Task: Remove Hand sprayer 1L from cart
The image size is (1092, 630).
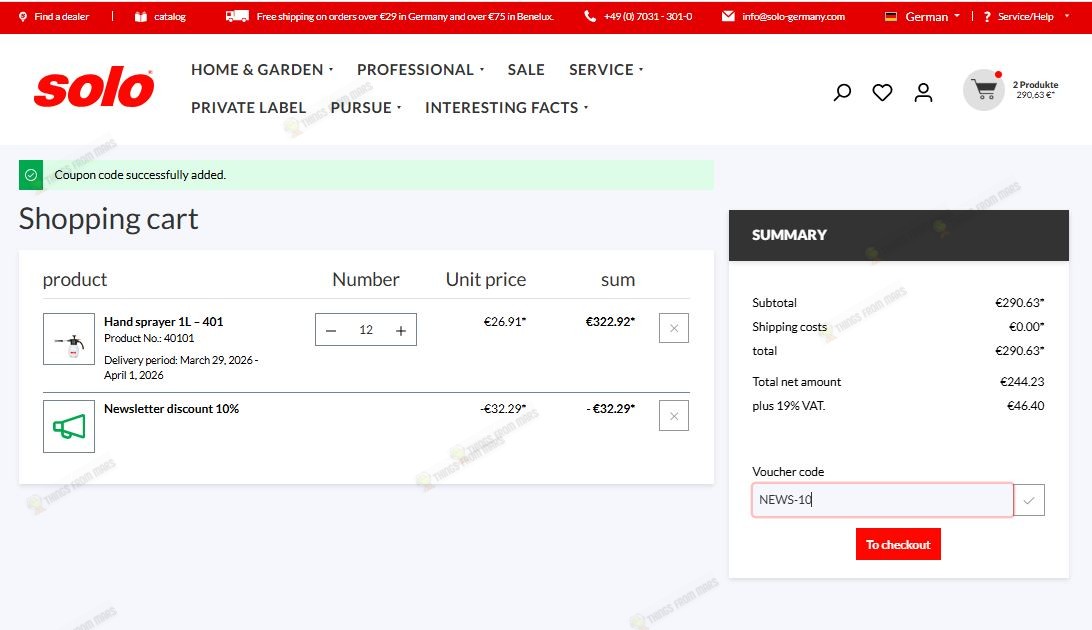Action: 673,328
